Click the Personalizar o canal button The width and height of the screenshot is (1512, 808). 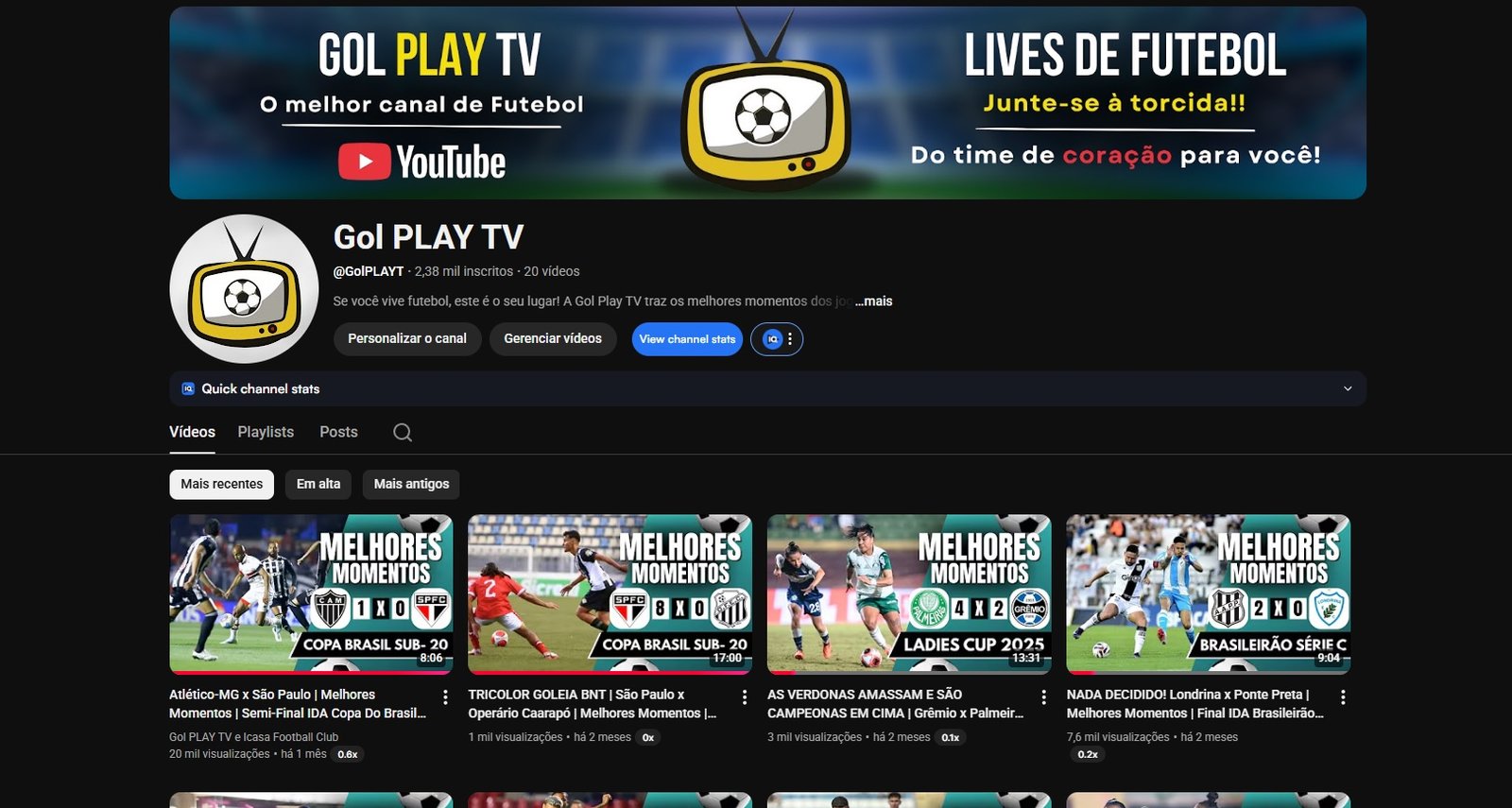click(407, 339)
